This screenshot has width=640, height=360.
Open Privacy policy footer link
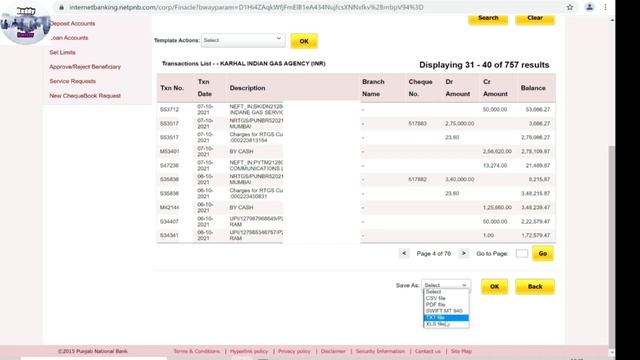pyautogui.click(x=294, y=351)
